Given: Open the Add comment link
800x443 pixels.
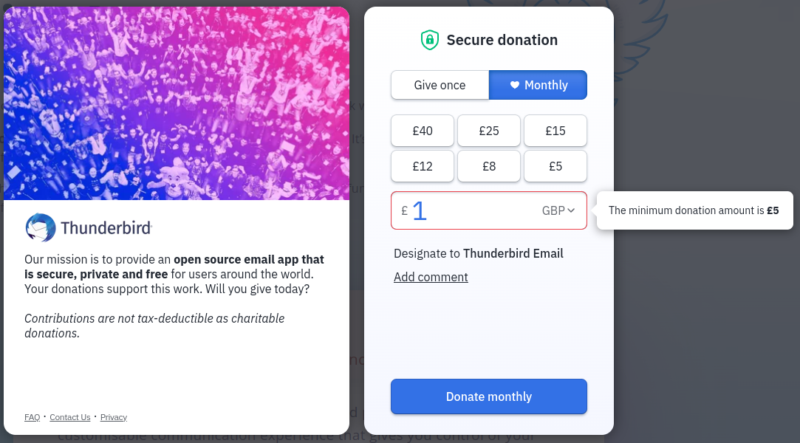Looking at the screenshot, I should [x=430, y=277].
